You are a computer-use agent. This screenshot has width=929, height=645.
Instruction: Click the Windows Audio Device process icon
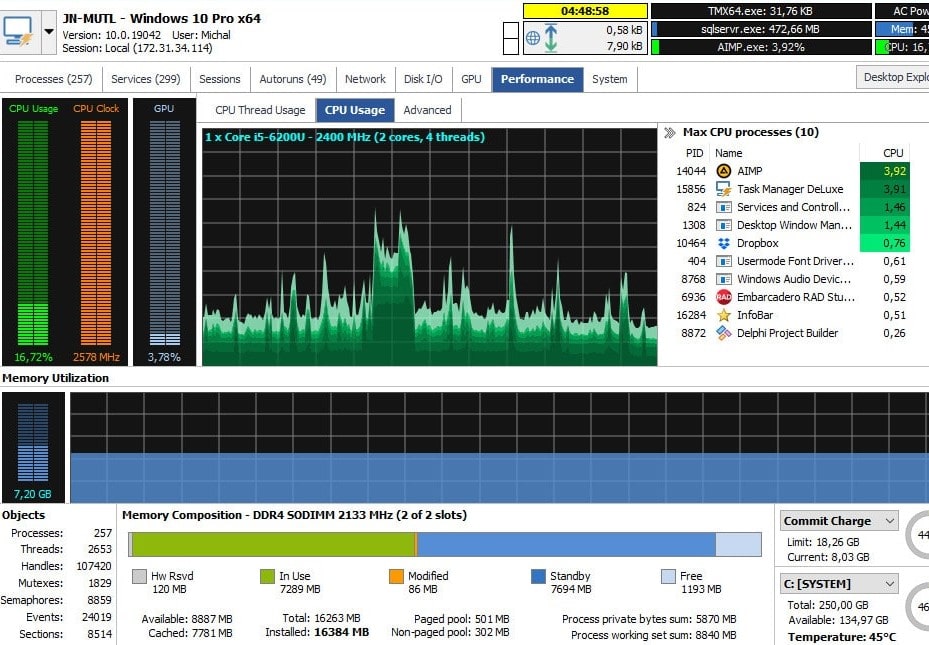(x=723, y=279)
